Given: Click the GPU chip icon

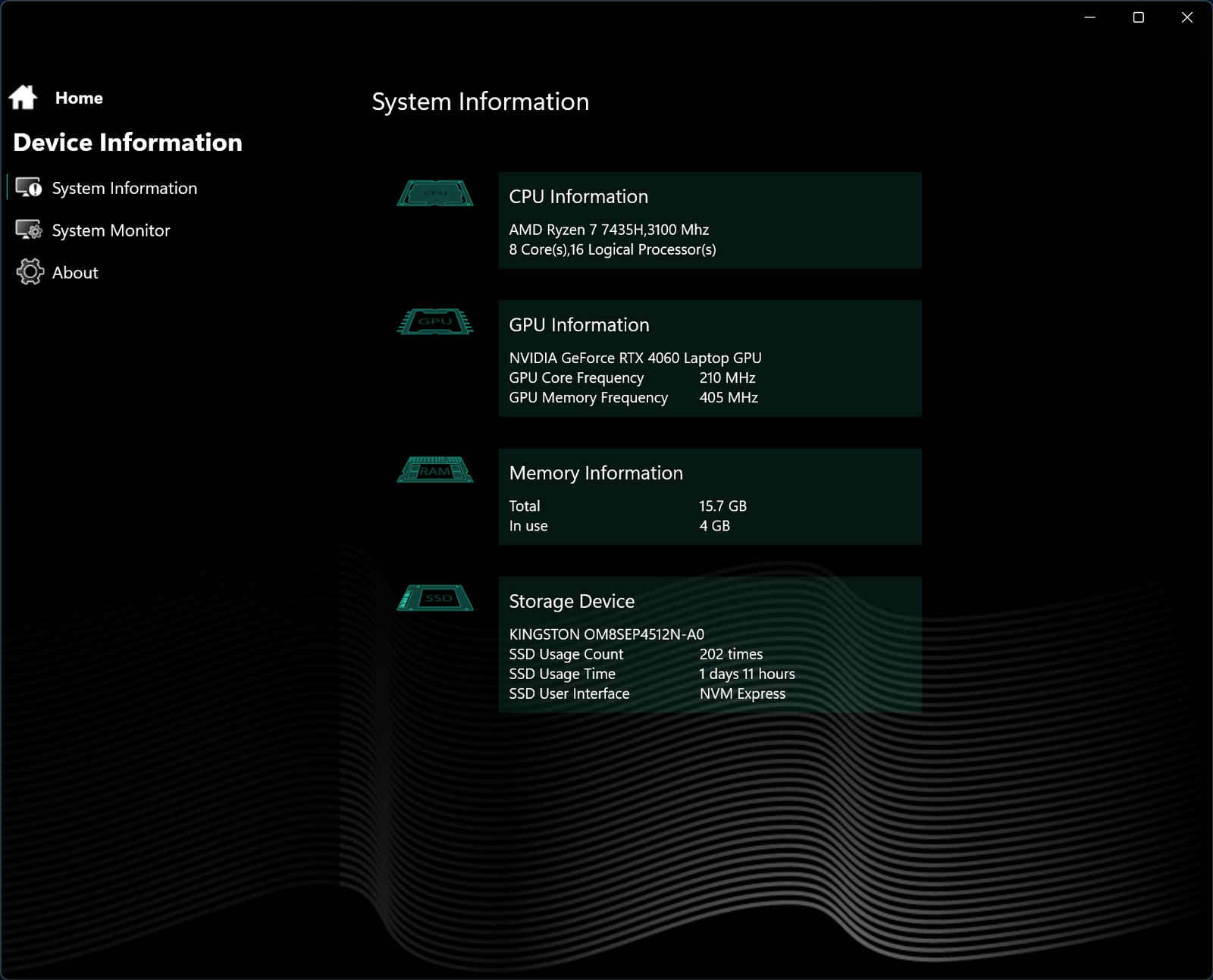Looking at the screenshot, I should pyautogui.click(x=435, y=321).
